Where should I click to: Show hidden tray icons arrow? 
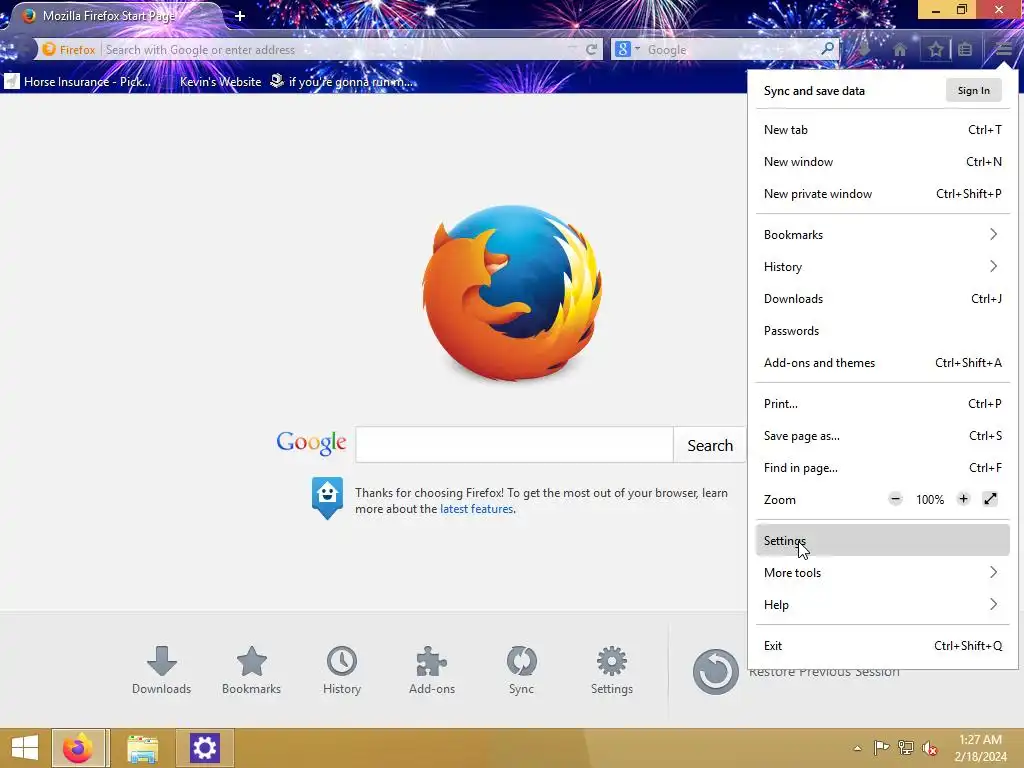click(857, 748)
